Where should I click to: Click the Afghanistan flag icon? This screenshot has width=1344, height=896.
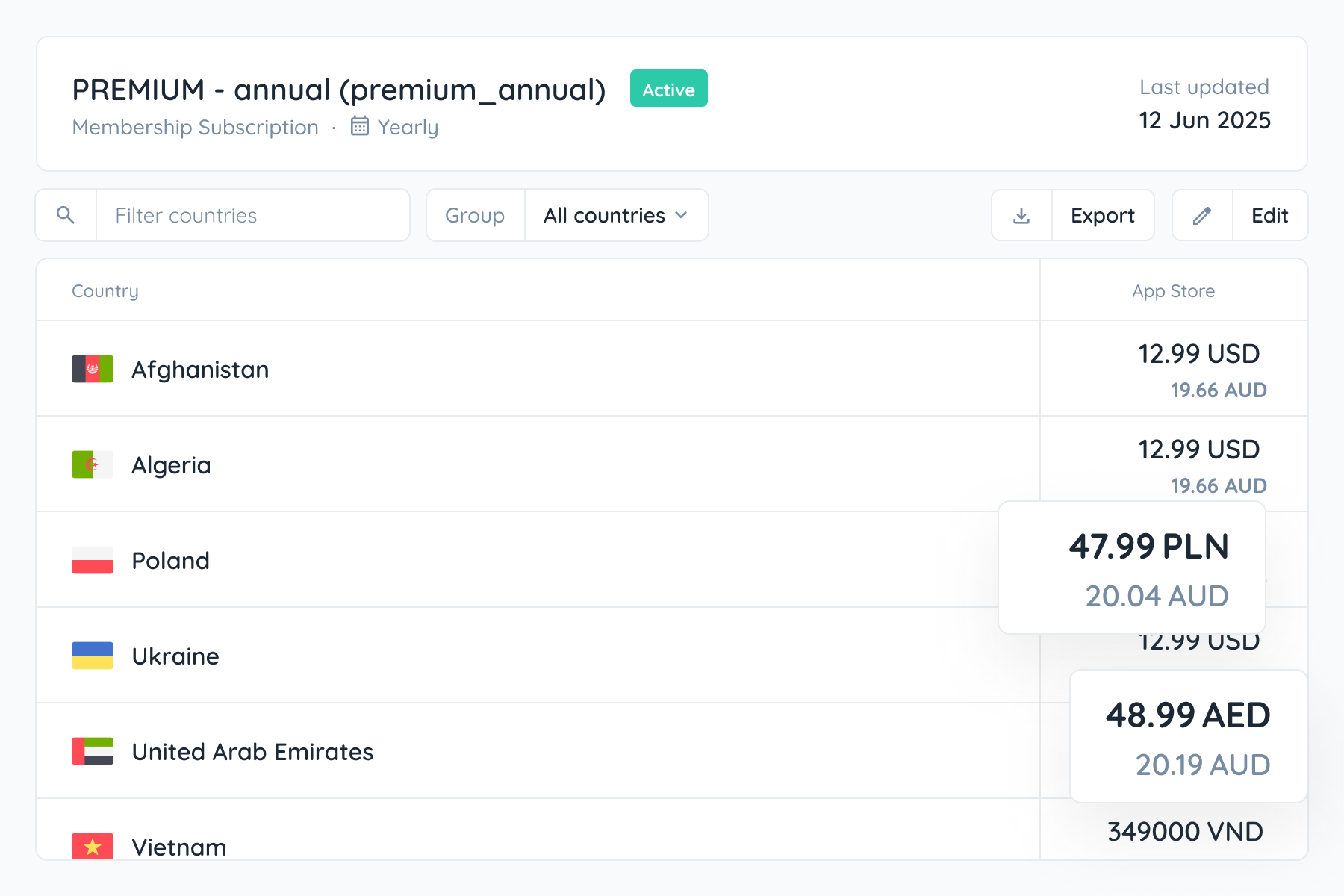(93, 369)
